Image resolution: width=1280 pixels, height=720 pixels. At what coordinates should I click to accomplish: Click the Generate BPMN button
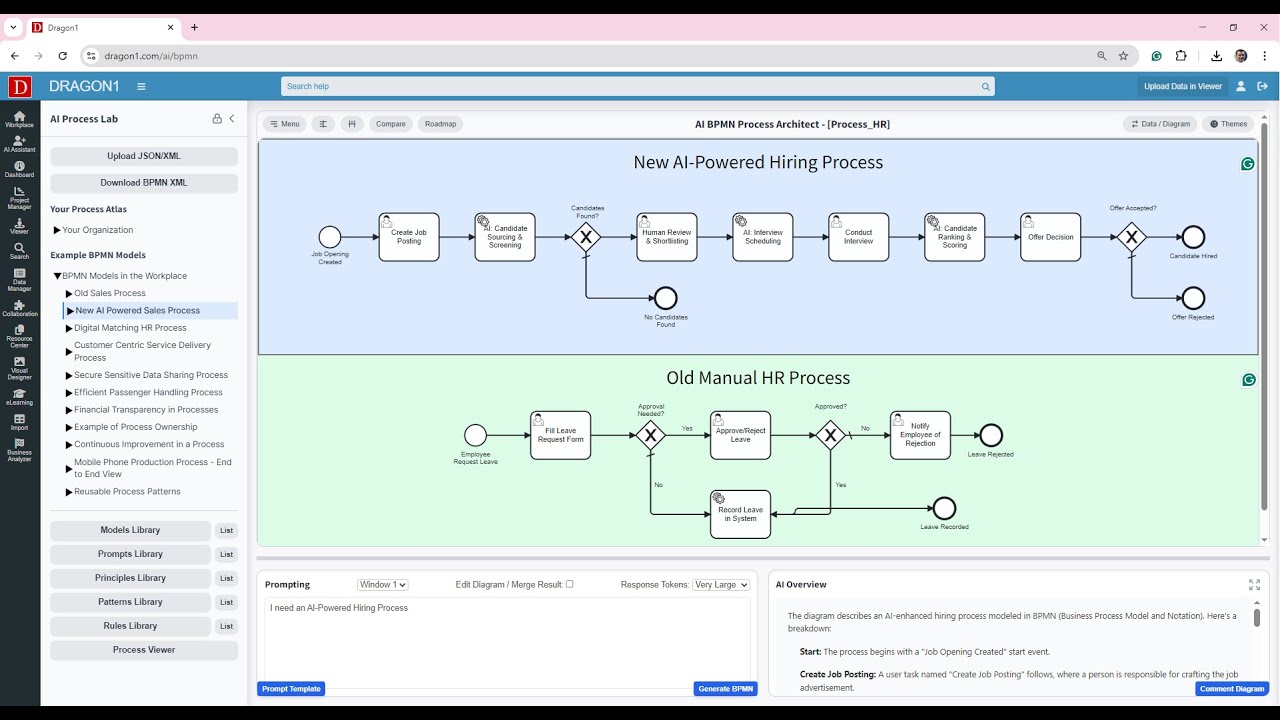pyautogui.click(x=725, y=688)
